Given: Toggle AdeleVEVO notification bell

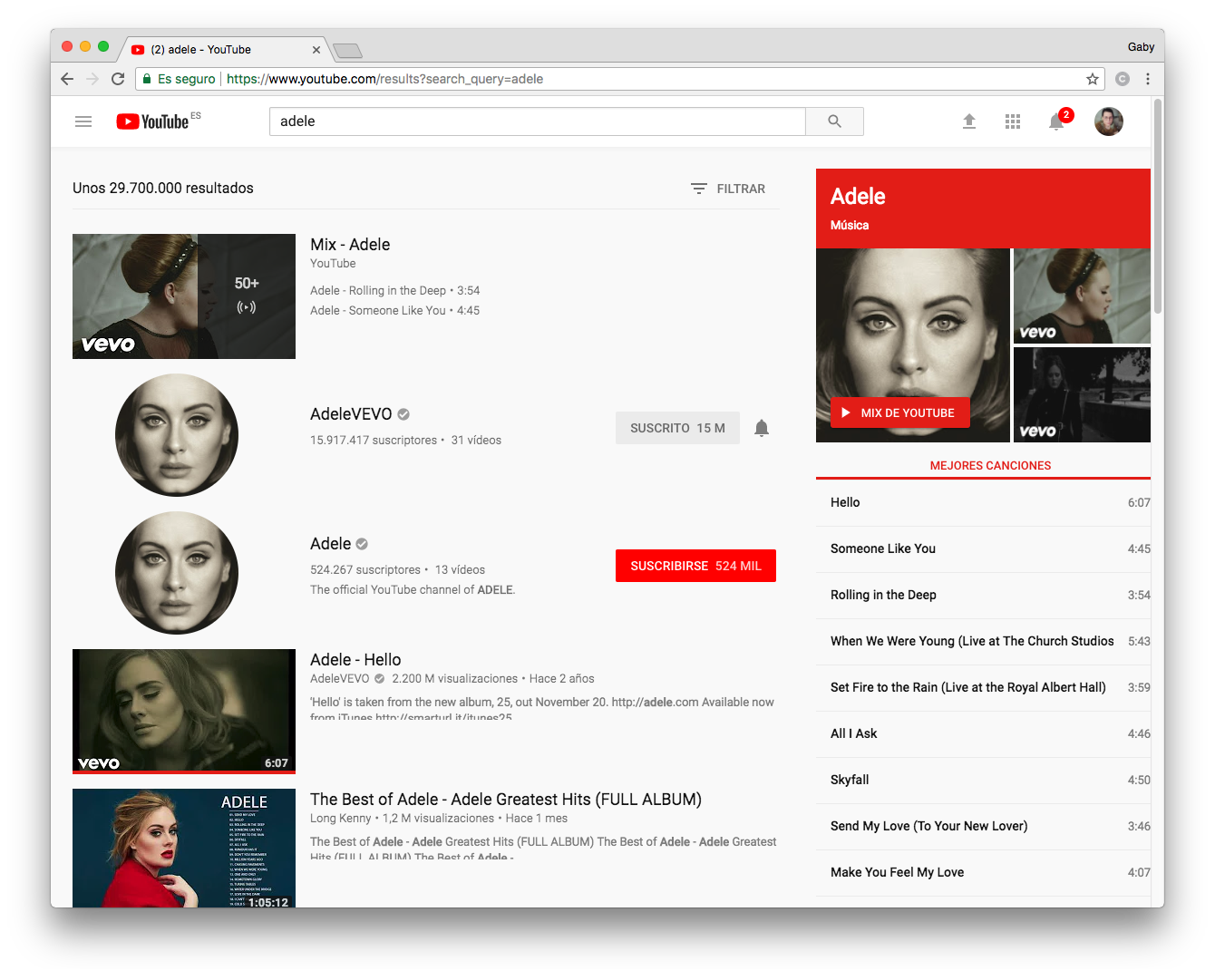Looking at the screenshot, I should pos(762,428).
